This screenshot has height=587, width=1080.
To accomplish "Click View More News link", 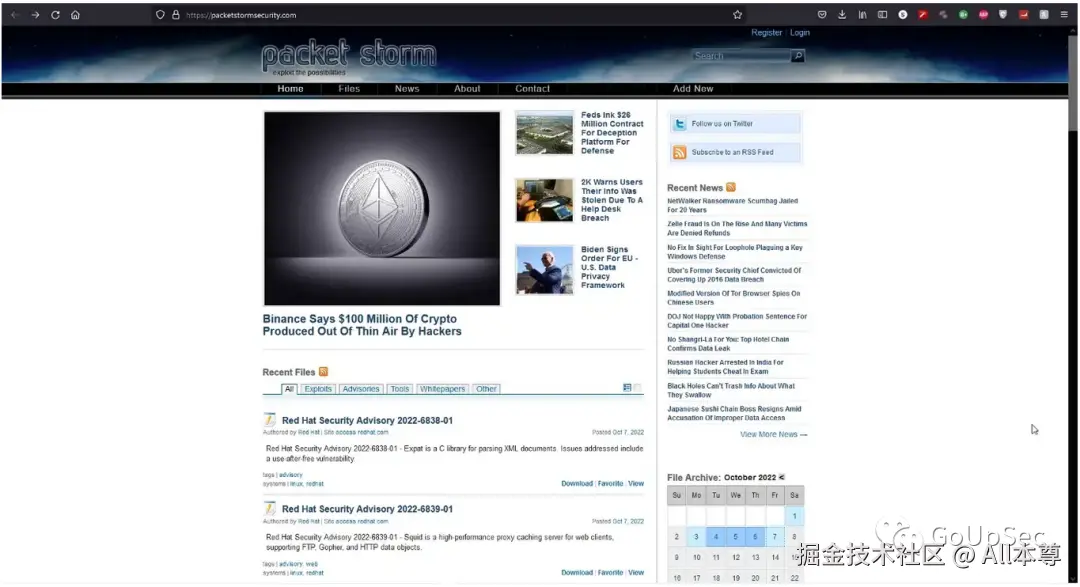I will (773, 435).
